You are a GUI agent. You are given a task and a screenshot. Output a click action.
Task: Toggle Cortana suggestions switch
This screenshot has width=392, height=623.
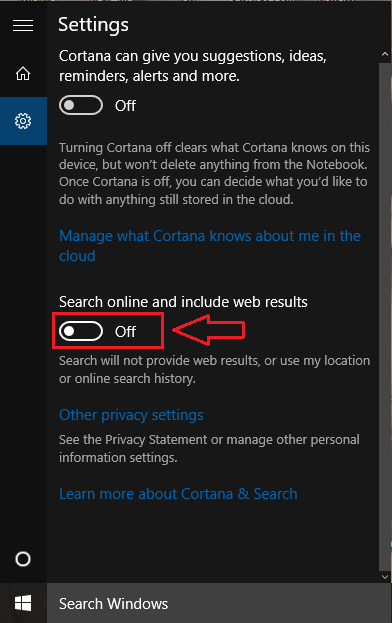(81, 105)
